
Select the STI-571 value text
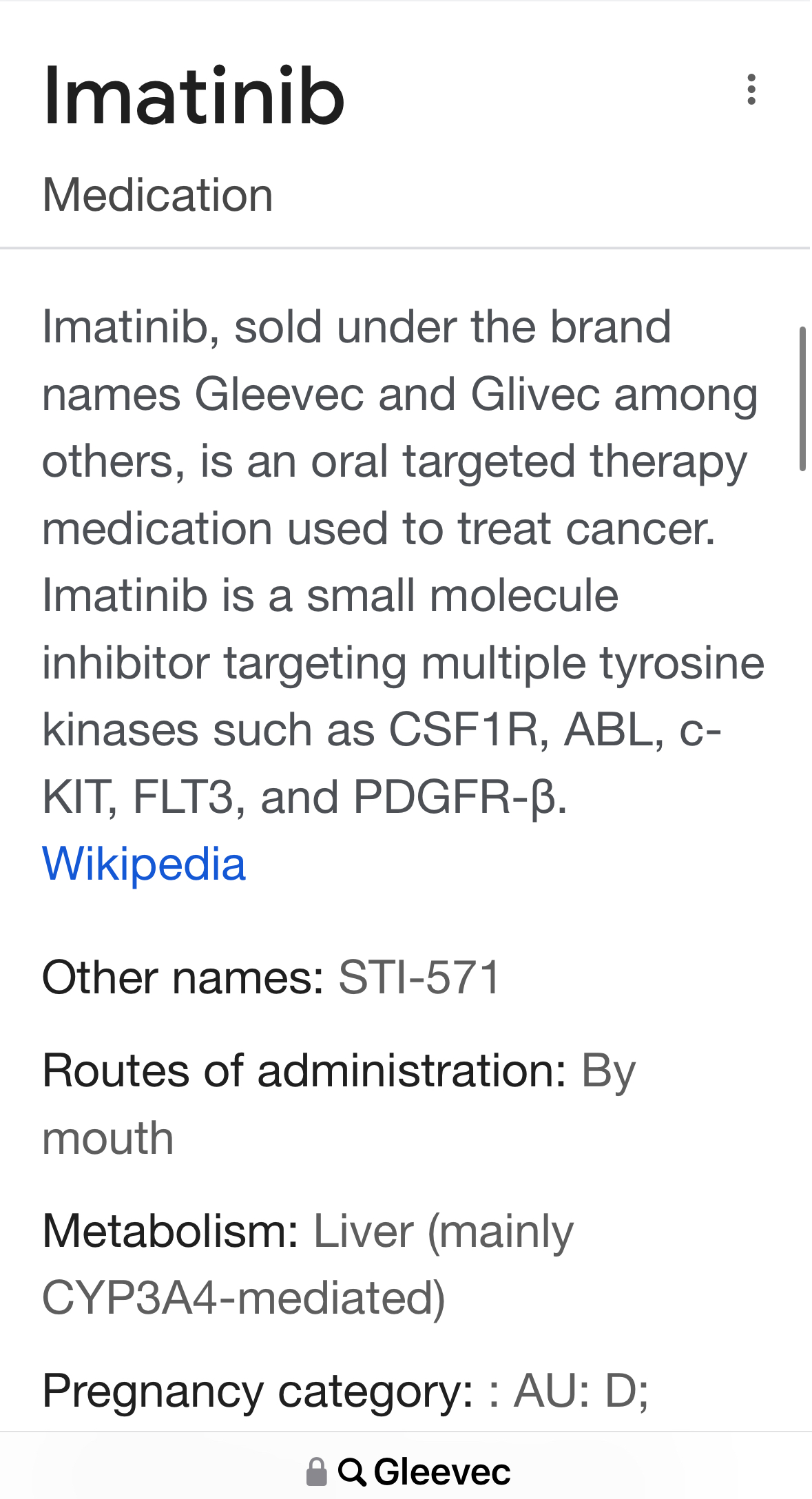coord(419,978)
